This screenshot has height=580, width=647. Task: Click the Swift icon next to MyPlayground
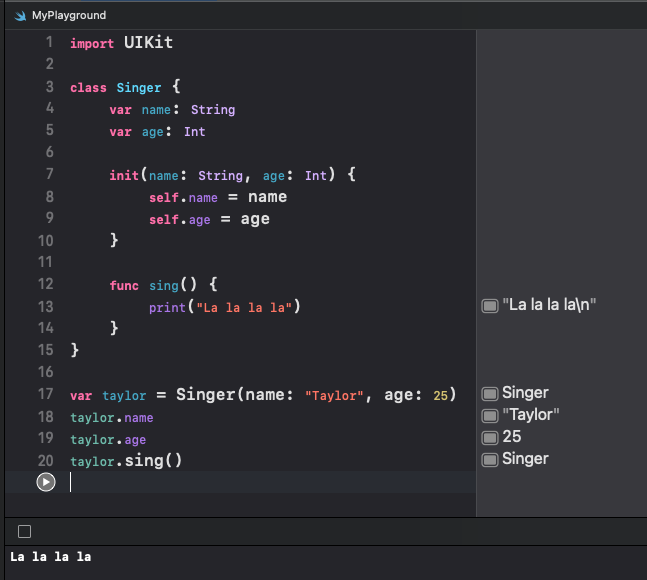pyautogui.click(x=20, y=16)
